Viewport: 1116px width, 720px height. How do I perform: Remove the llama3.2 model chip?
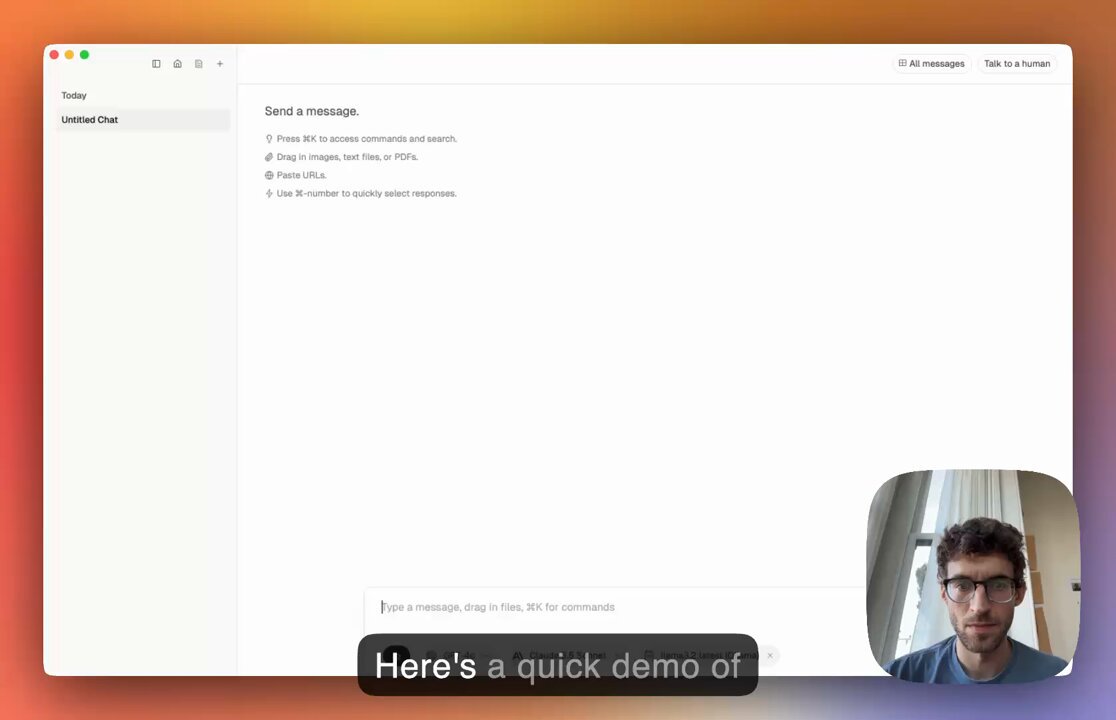tap(770, 655)
